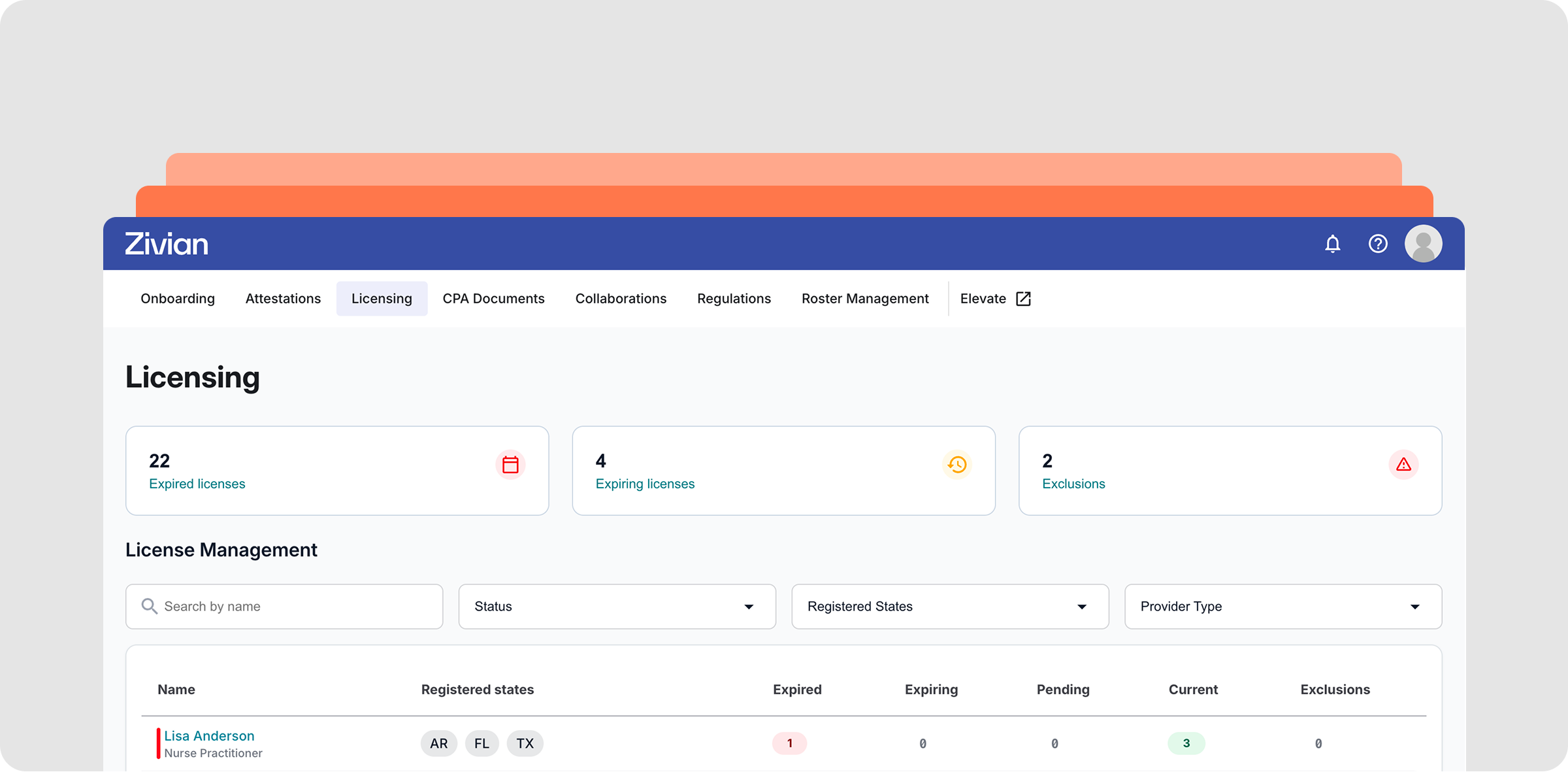1568x772 pixels.
Task: Click the Elevate external link icon
Action: point(1023,299)
